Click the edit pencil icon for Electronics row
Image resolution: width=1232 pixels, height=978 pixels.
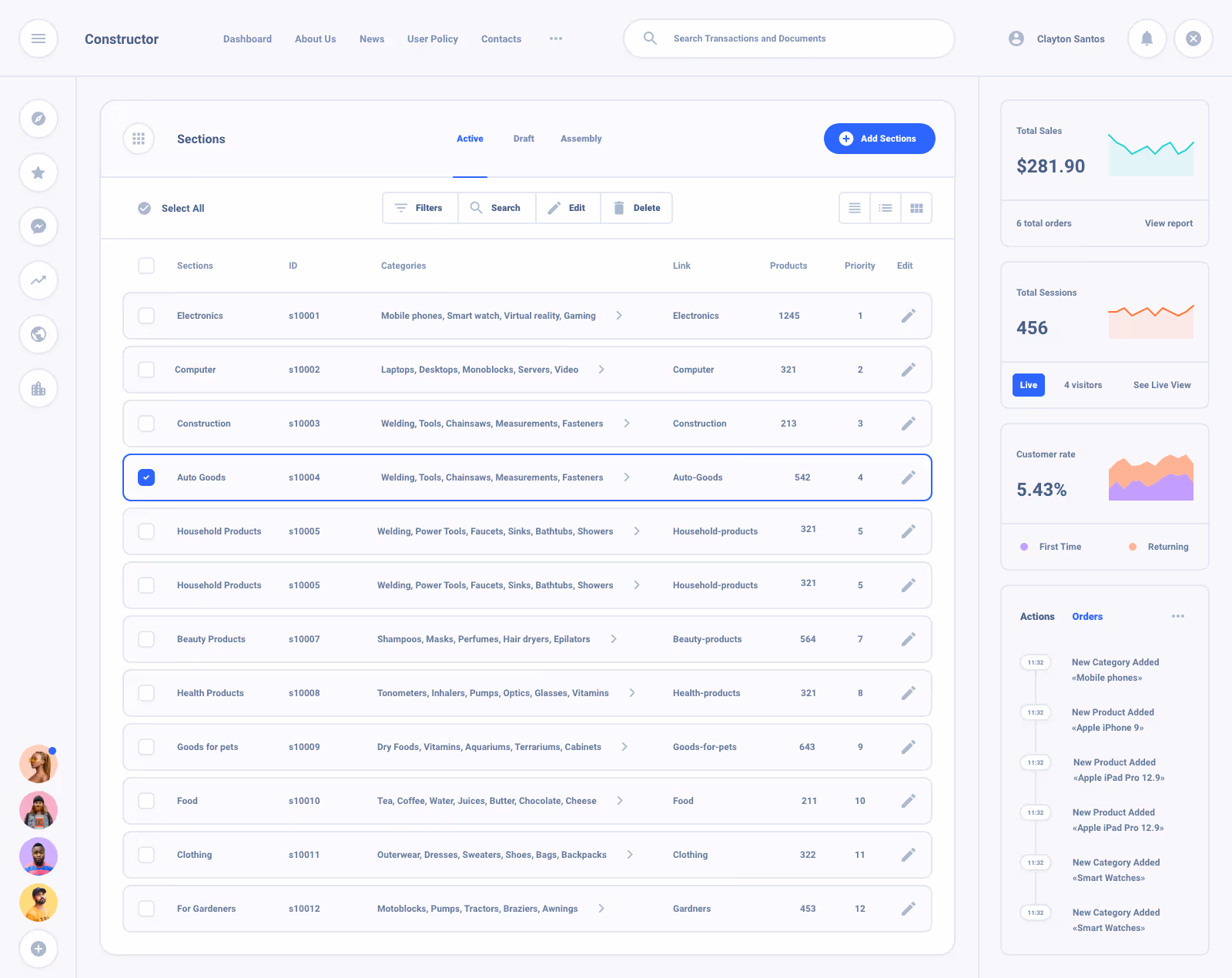(x=909, y=315)
